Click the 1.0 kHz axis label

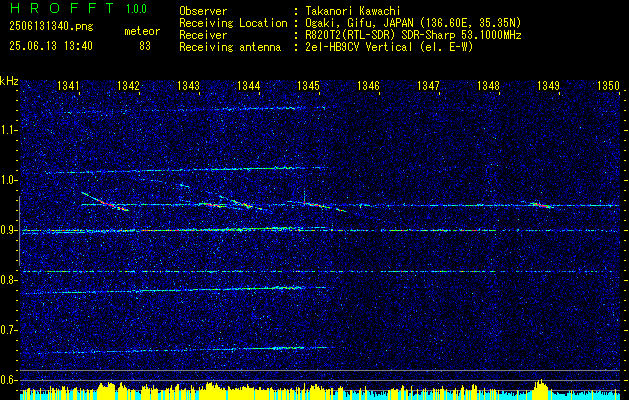click(x=9, y=180)
